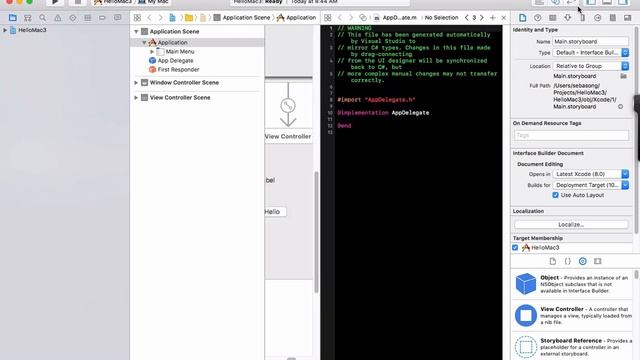
Task: Show the Attributes inspector
Action: [x=568, y=18]
